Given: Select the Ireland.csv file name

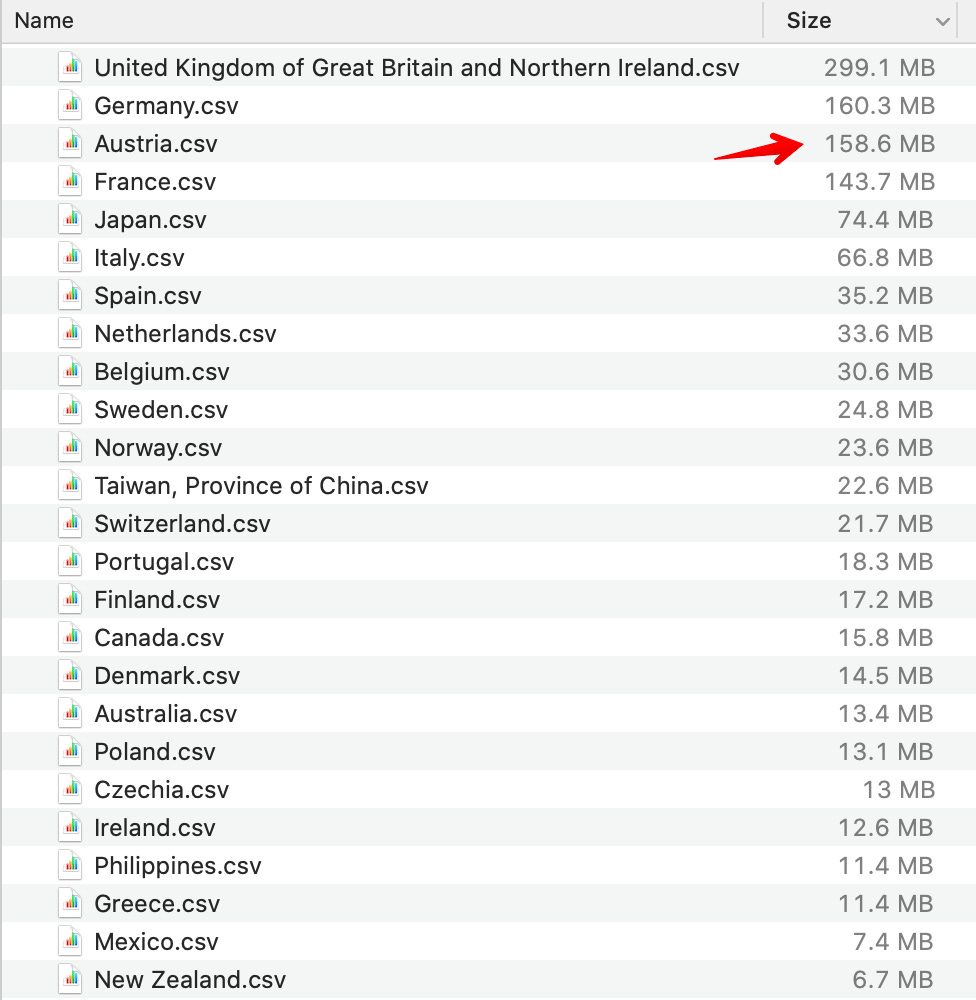Looking at the screenshot, I should pyautogui.click(x=154, y=828).
